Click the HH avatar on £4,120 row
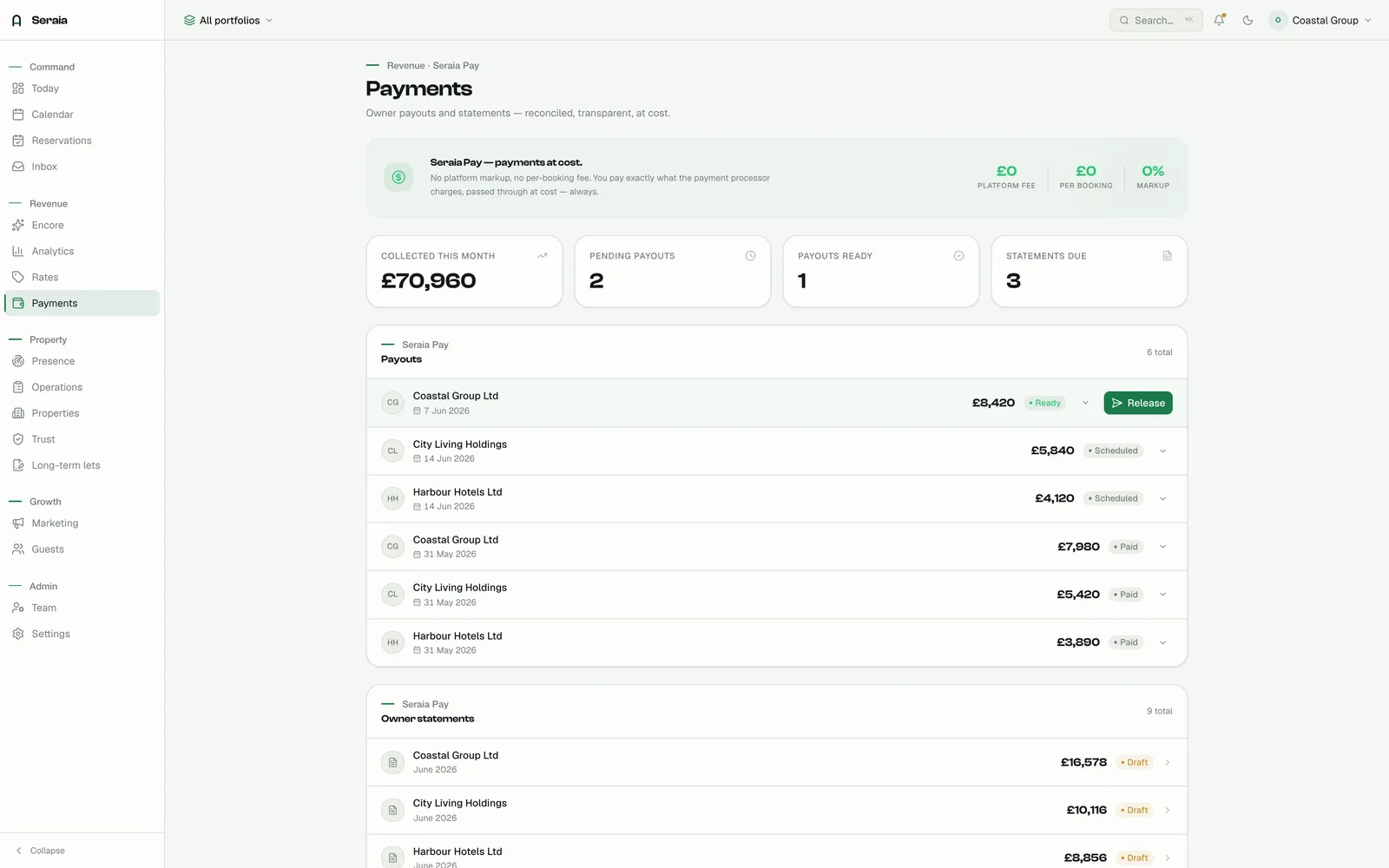Viewport: 1389px width, 868px height. [x=393, y=498]
